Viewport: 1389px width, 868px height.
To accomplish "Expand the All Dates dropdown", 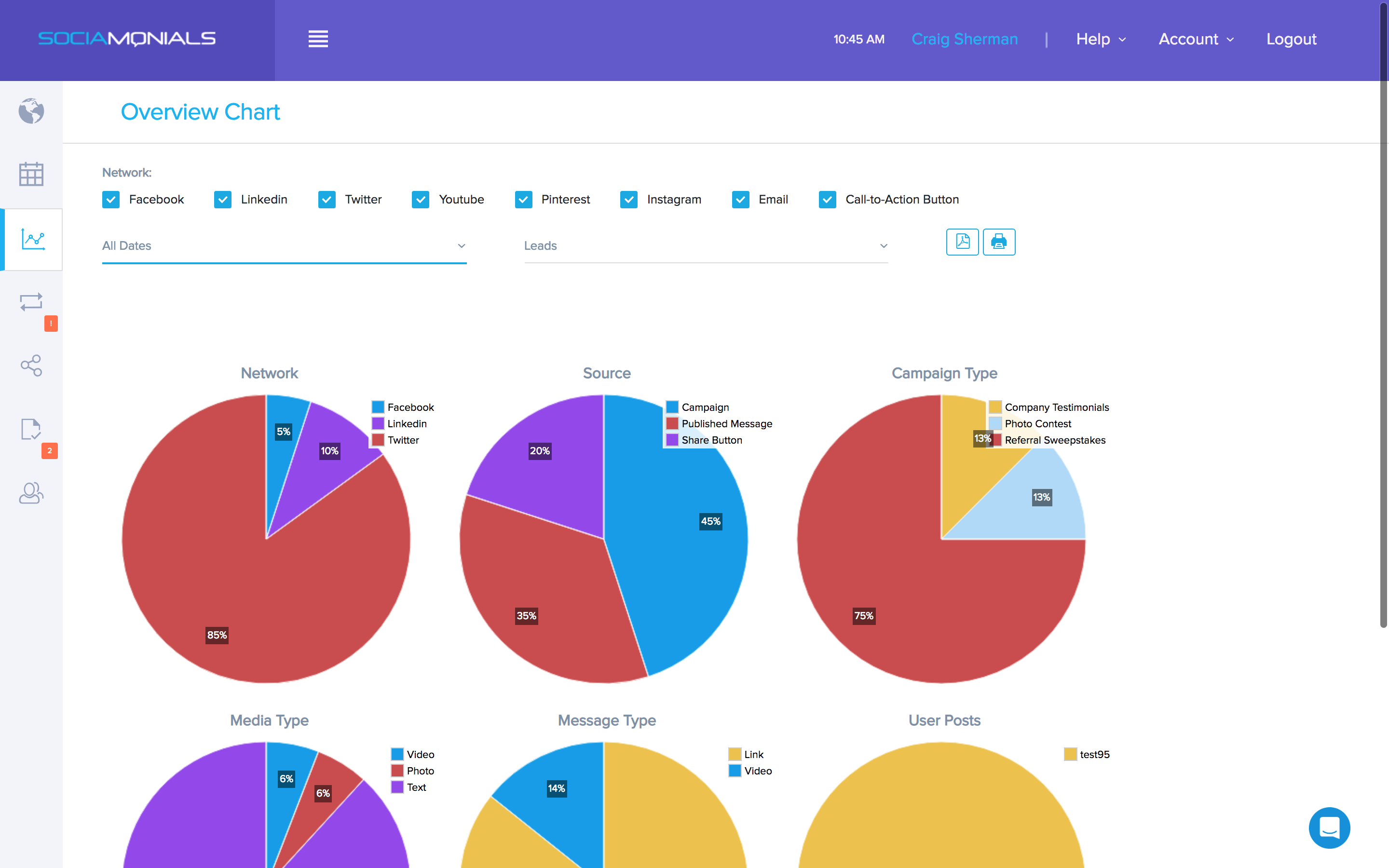I will coord(284,246).
